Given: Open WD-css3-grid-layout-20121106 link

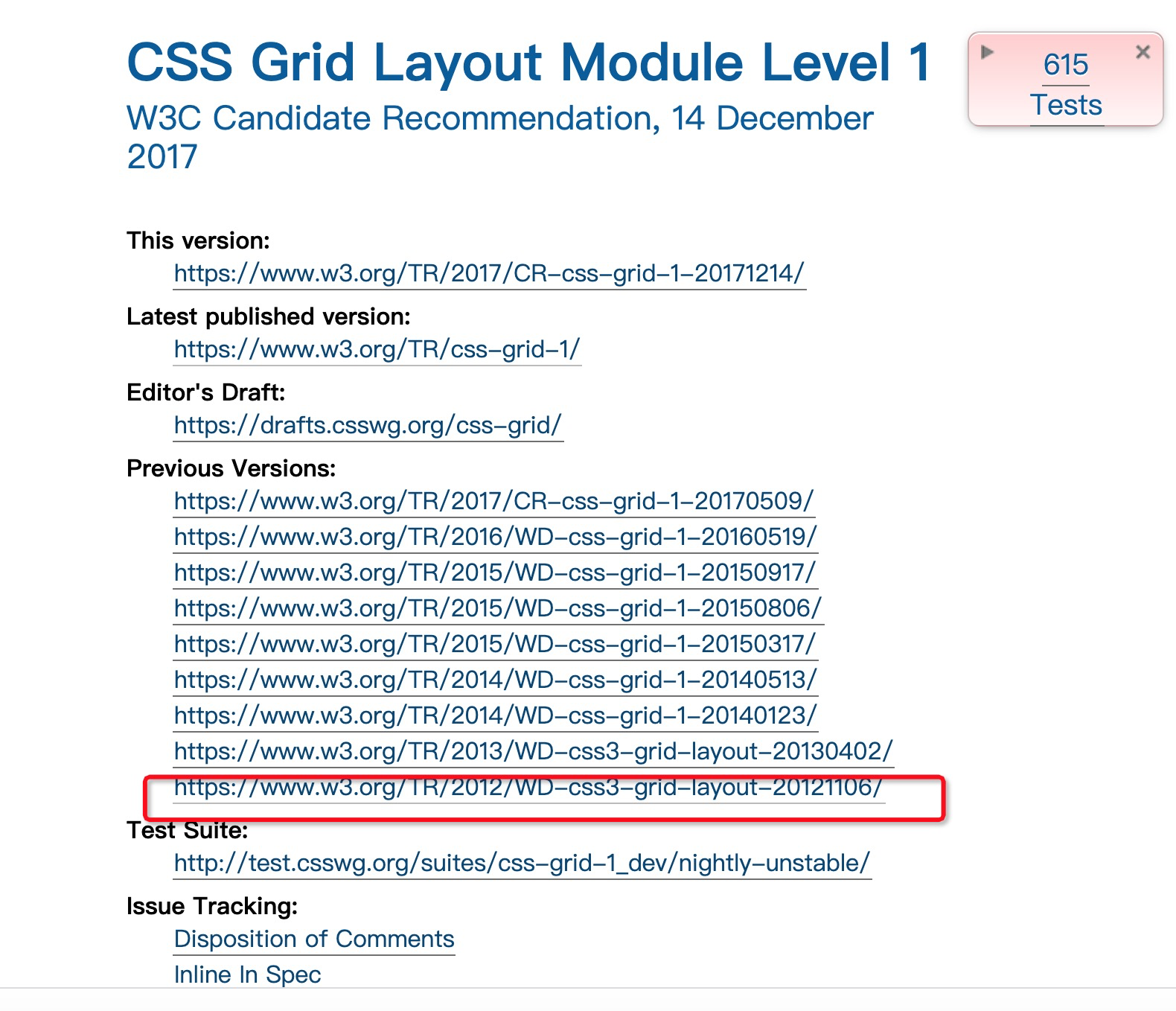Looking at the screenshot, I should (528, 788).
